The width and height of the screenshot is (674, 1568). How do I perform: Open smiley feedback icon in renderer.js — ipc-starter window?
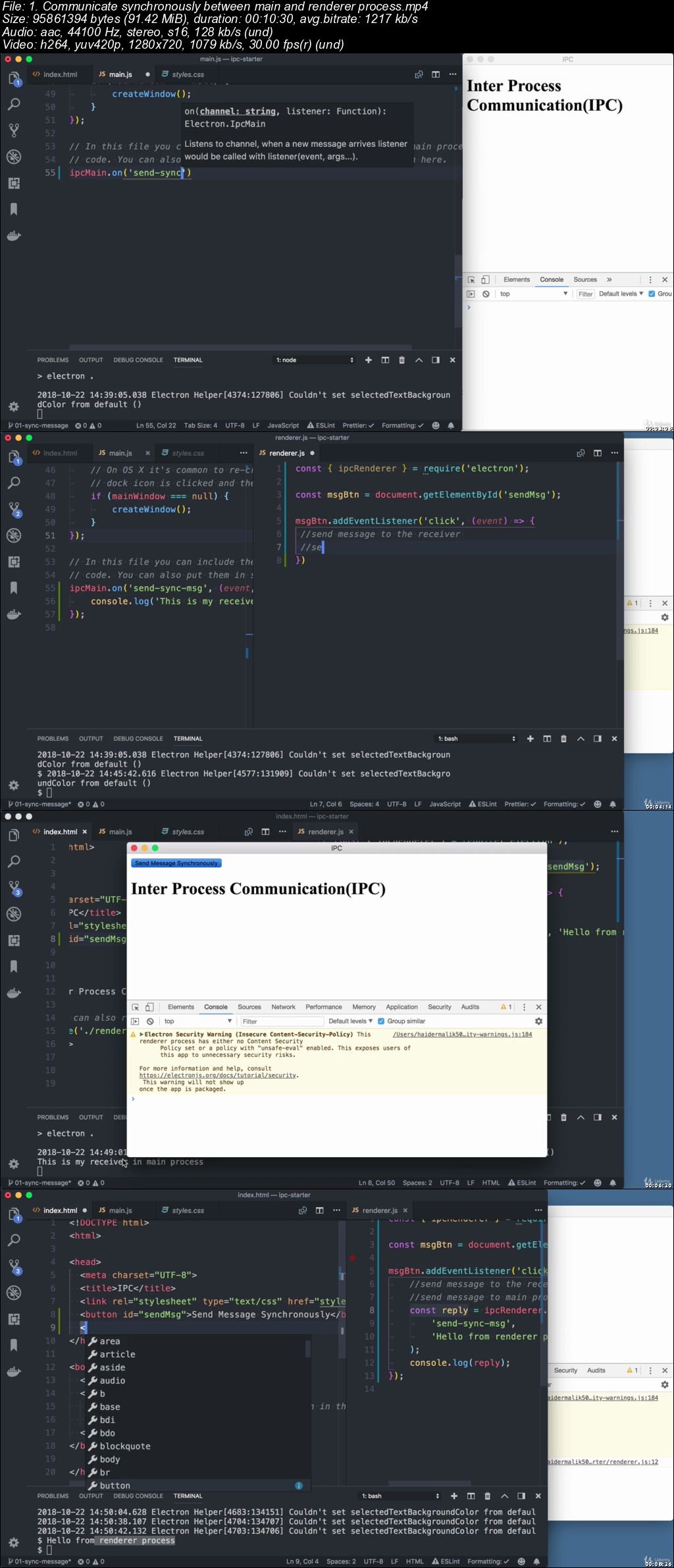click(x=598, y=804)
